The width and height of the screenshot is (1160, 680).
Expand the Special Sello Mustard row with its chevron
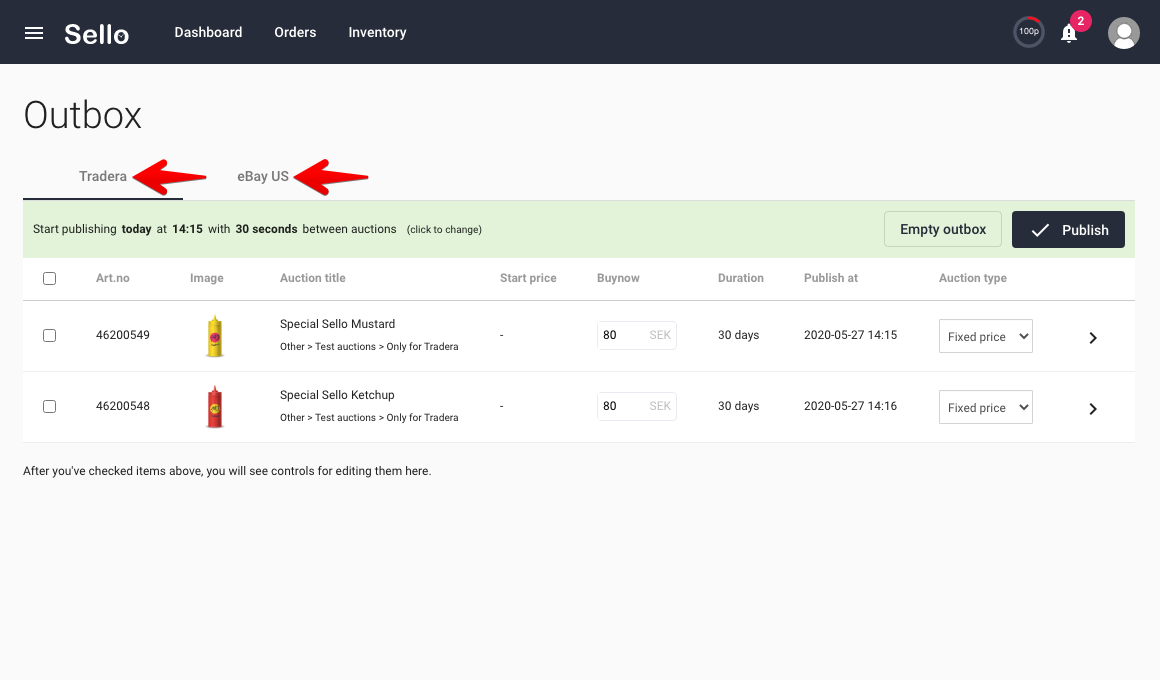click(x=1092, y=337)
